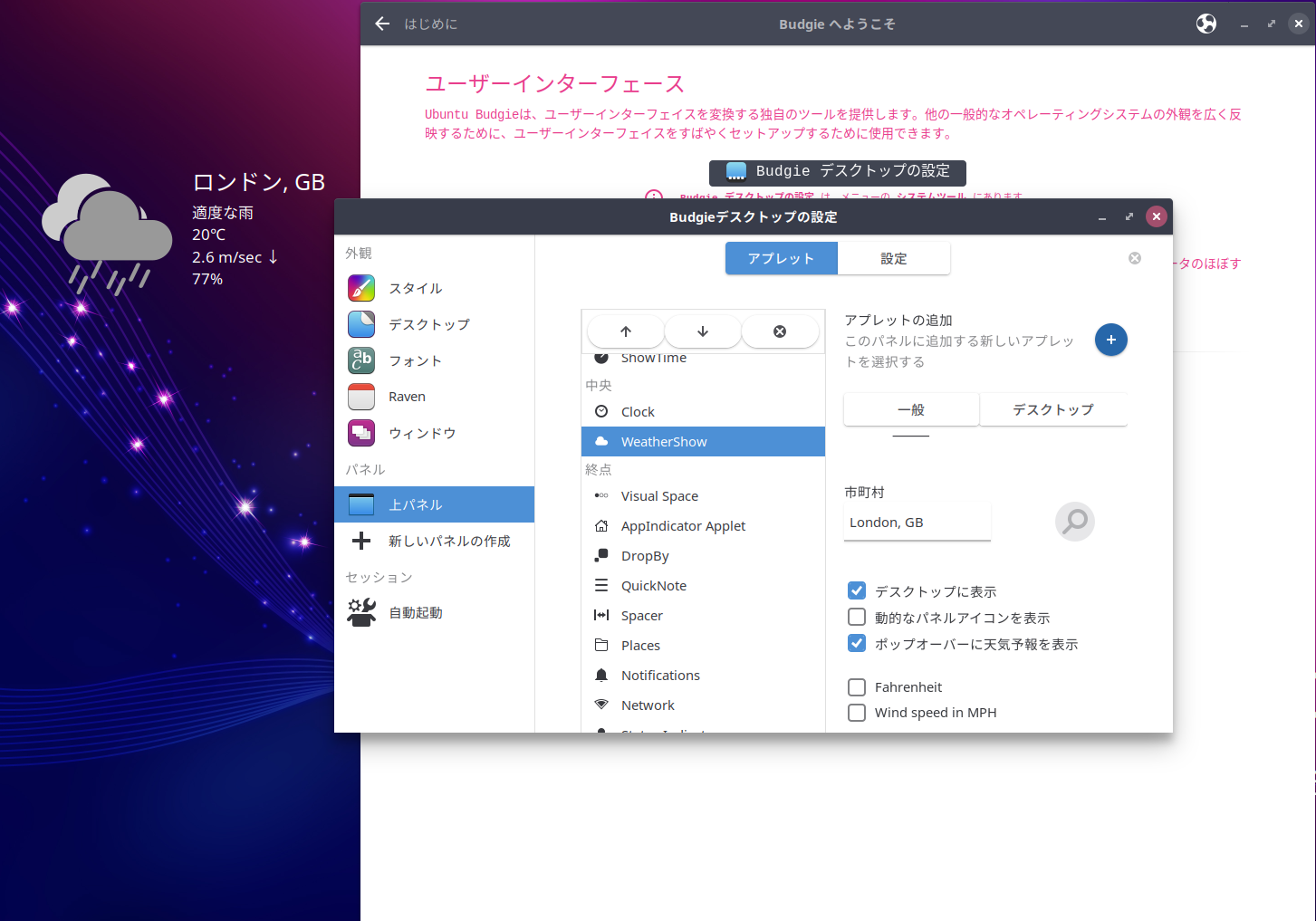Image resolution: width=1316 pixels, height=921 pixels.
Task: Select the WeatherShow applet
Action: point(703,442)
